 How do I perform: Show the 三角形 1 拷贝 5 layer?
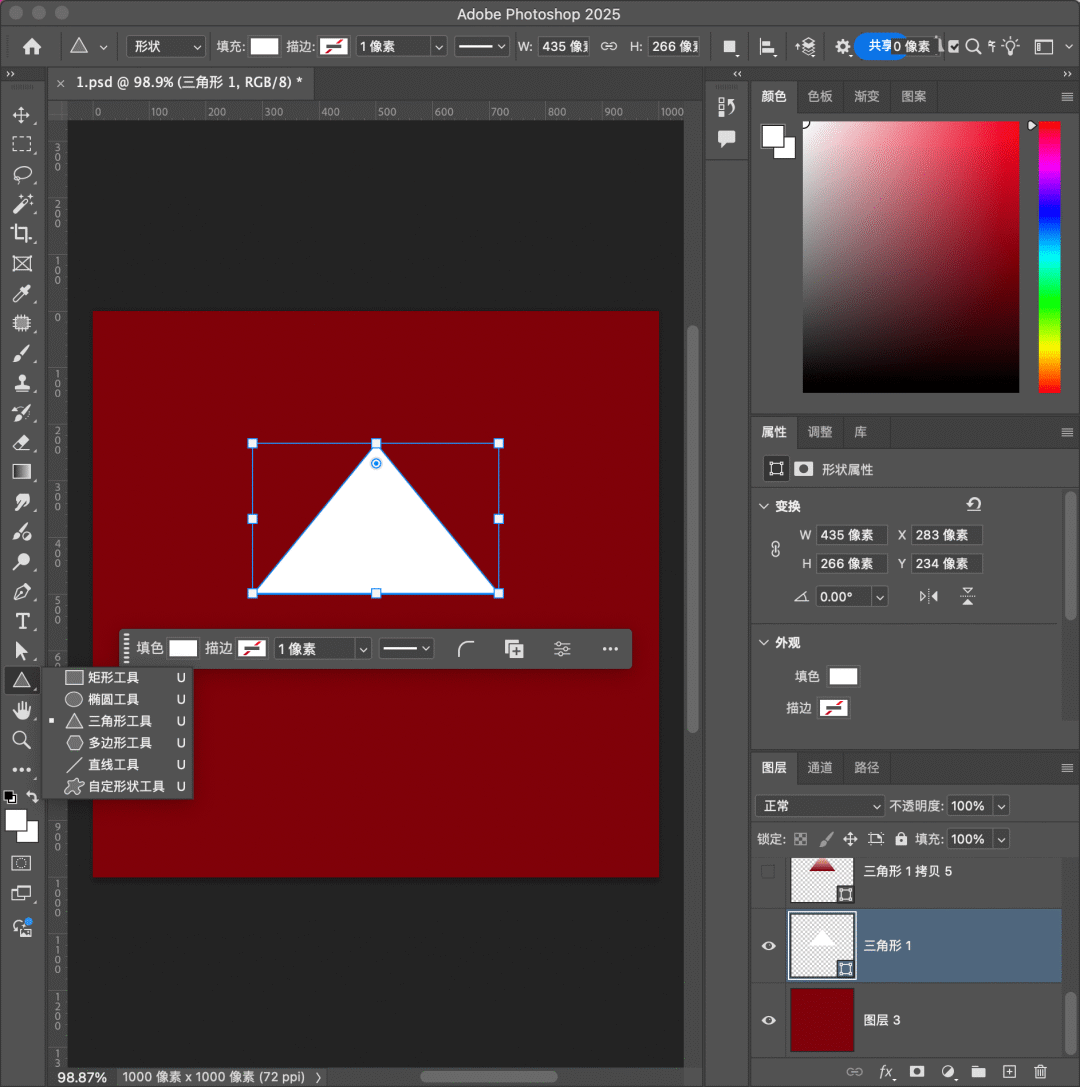[x=768, y=871]
